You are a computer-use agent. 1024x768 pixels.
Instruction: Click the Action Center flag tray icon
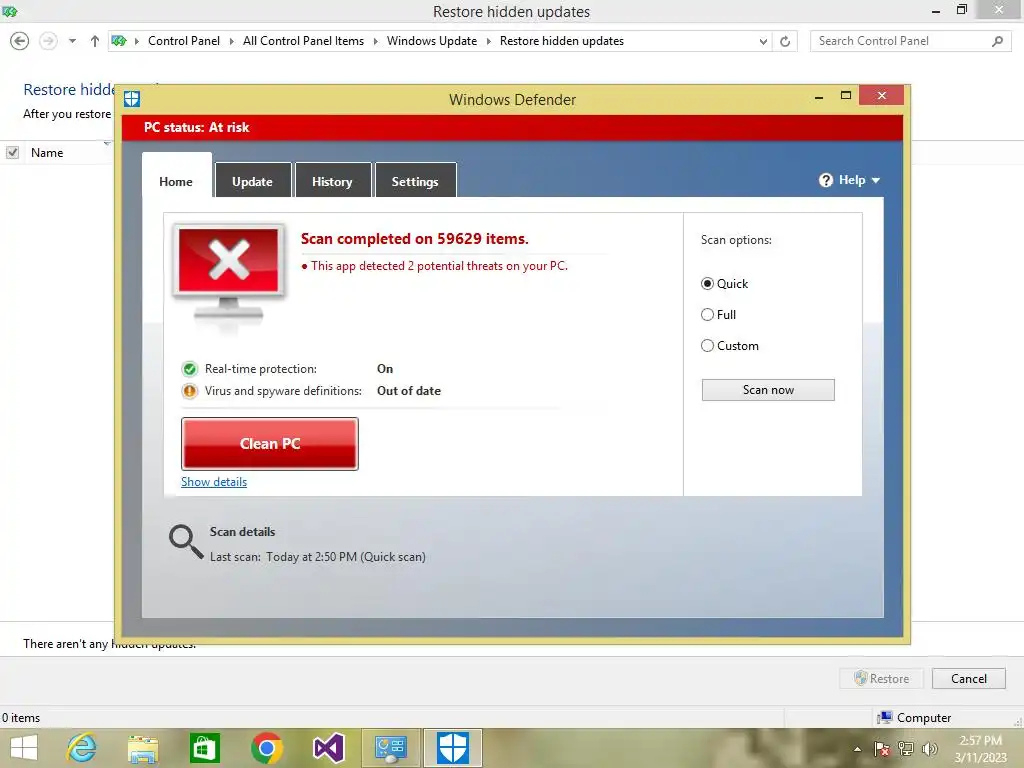(882, 749)
